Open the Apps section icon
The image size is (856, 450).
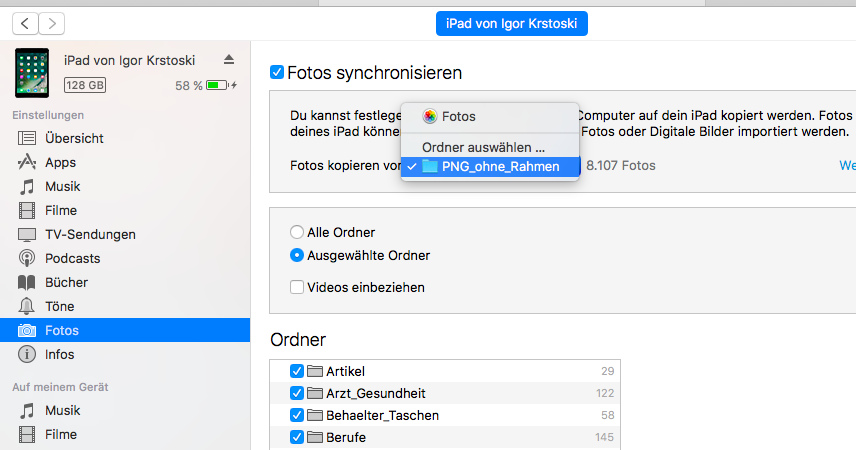(x=28, y=162)
